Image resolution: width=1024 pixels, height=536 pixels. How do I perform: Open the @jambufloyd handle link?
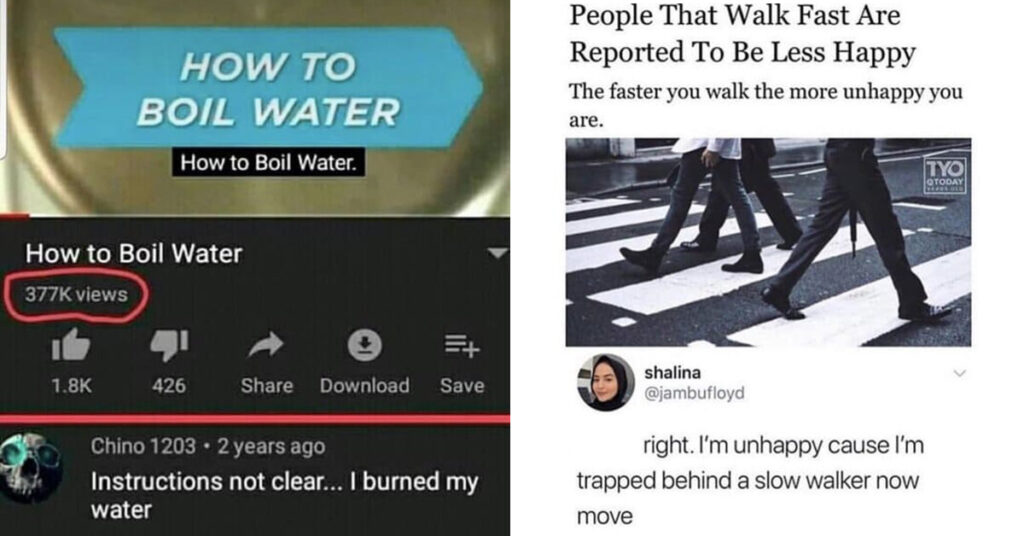tap(694, 393)
